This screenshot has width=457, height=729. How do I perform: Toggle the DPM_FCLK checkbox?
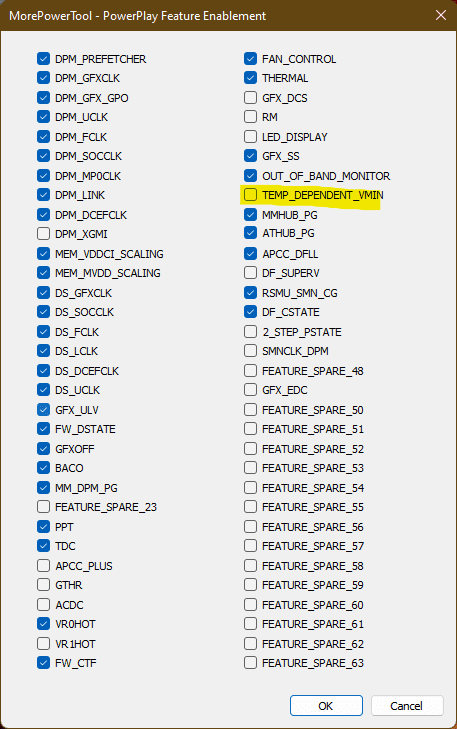(43, 137)
